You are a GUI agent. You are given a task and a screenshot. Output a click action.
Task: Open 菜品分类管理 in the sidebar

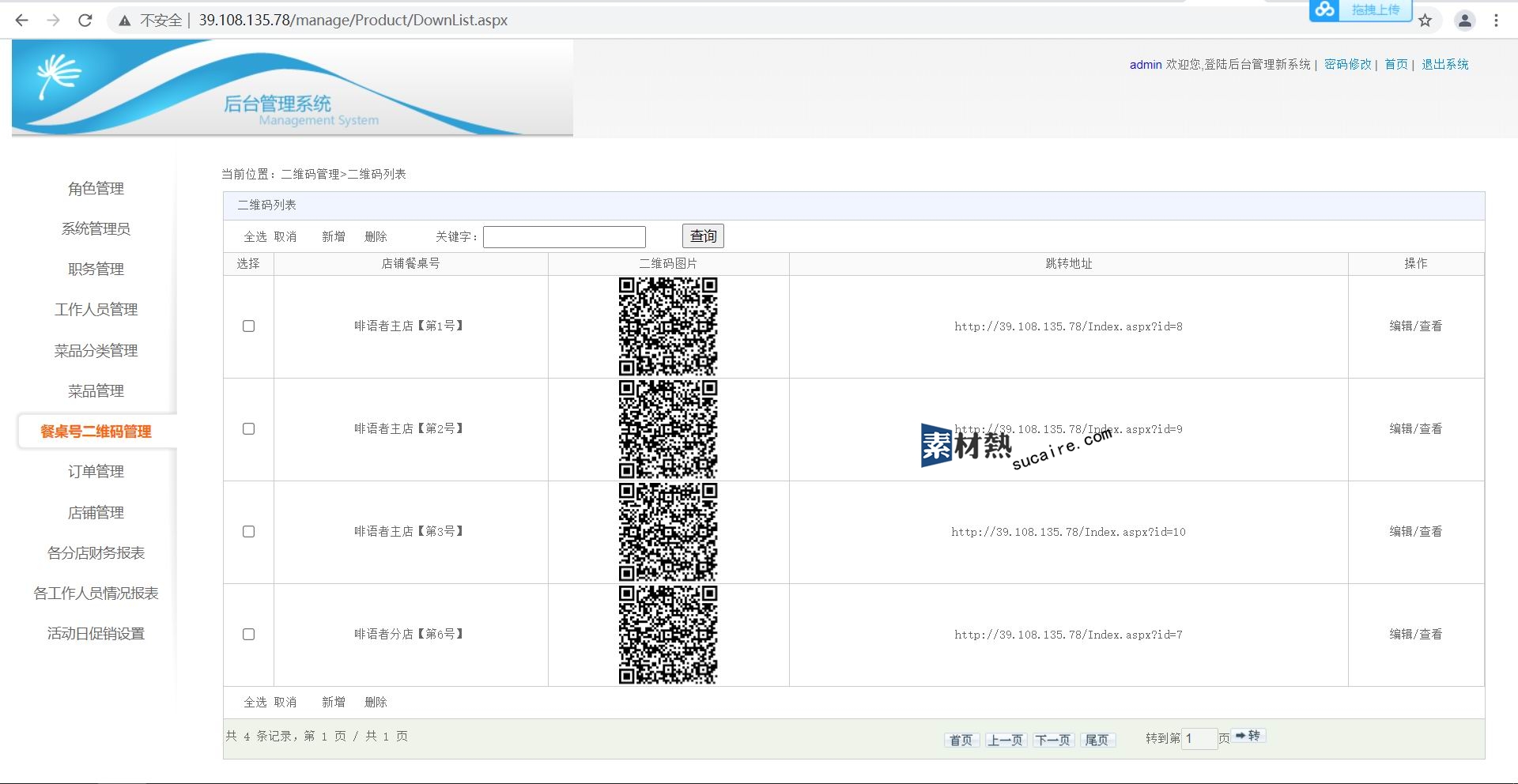96,350
